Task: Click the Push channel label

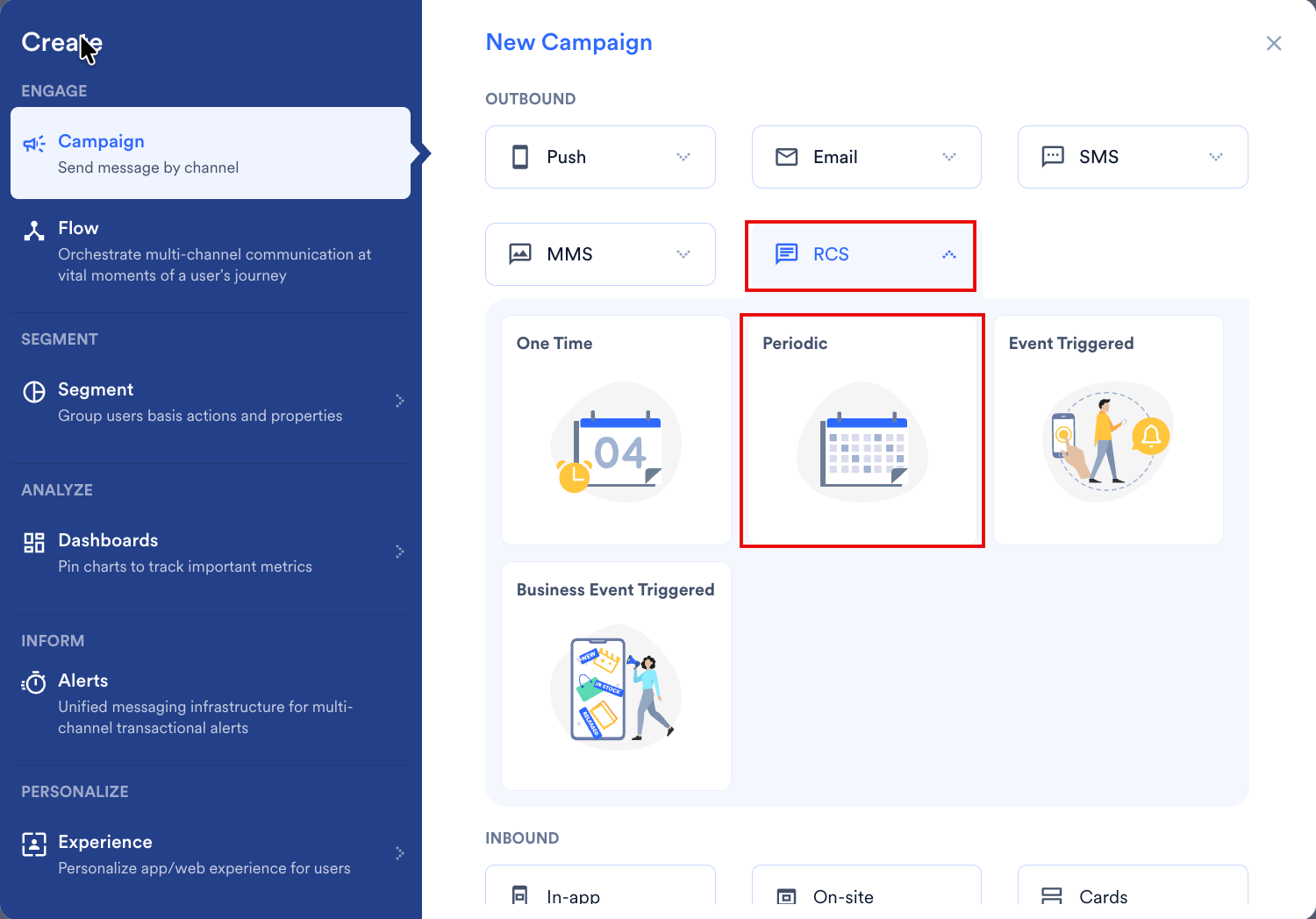Action: pyautogui.click(x=566, y=157)
